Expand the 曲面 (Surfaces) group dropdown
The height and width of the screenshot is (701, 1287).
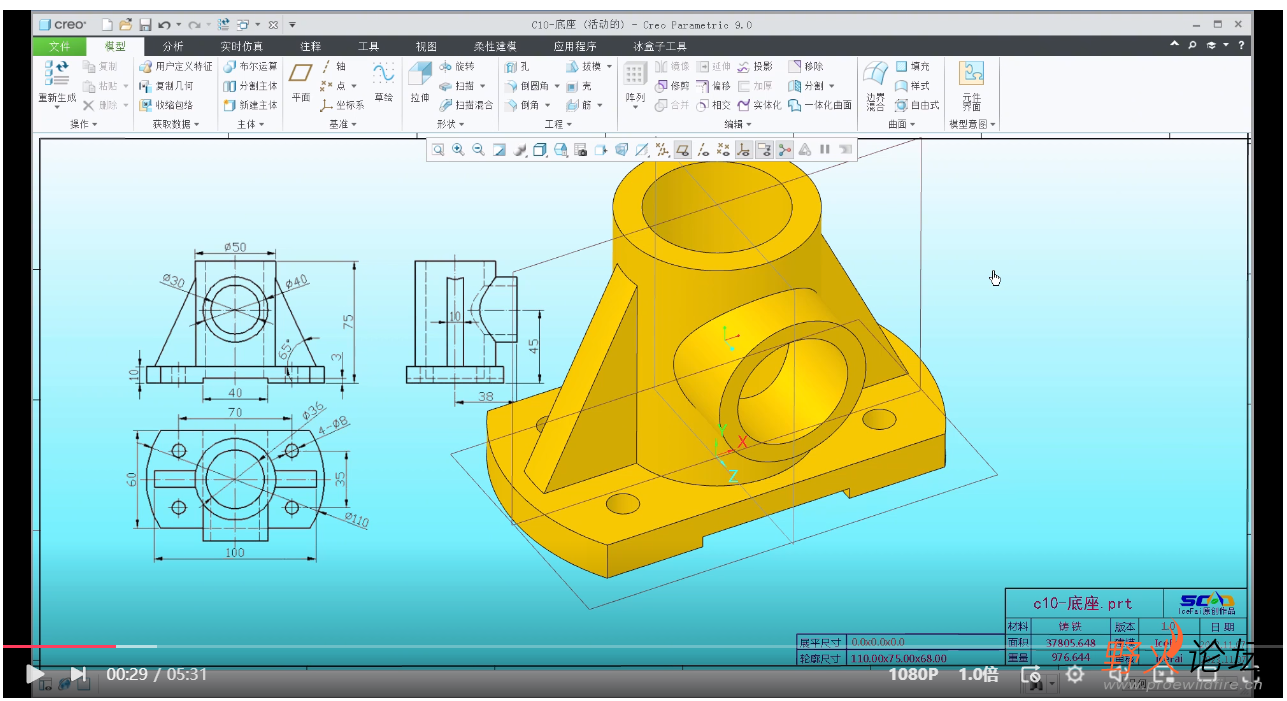click(902, 124)
